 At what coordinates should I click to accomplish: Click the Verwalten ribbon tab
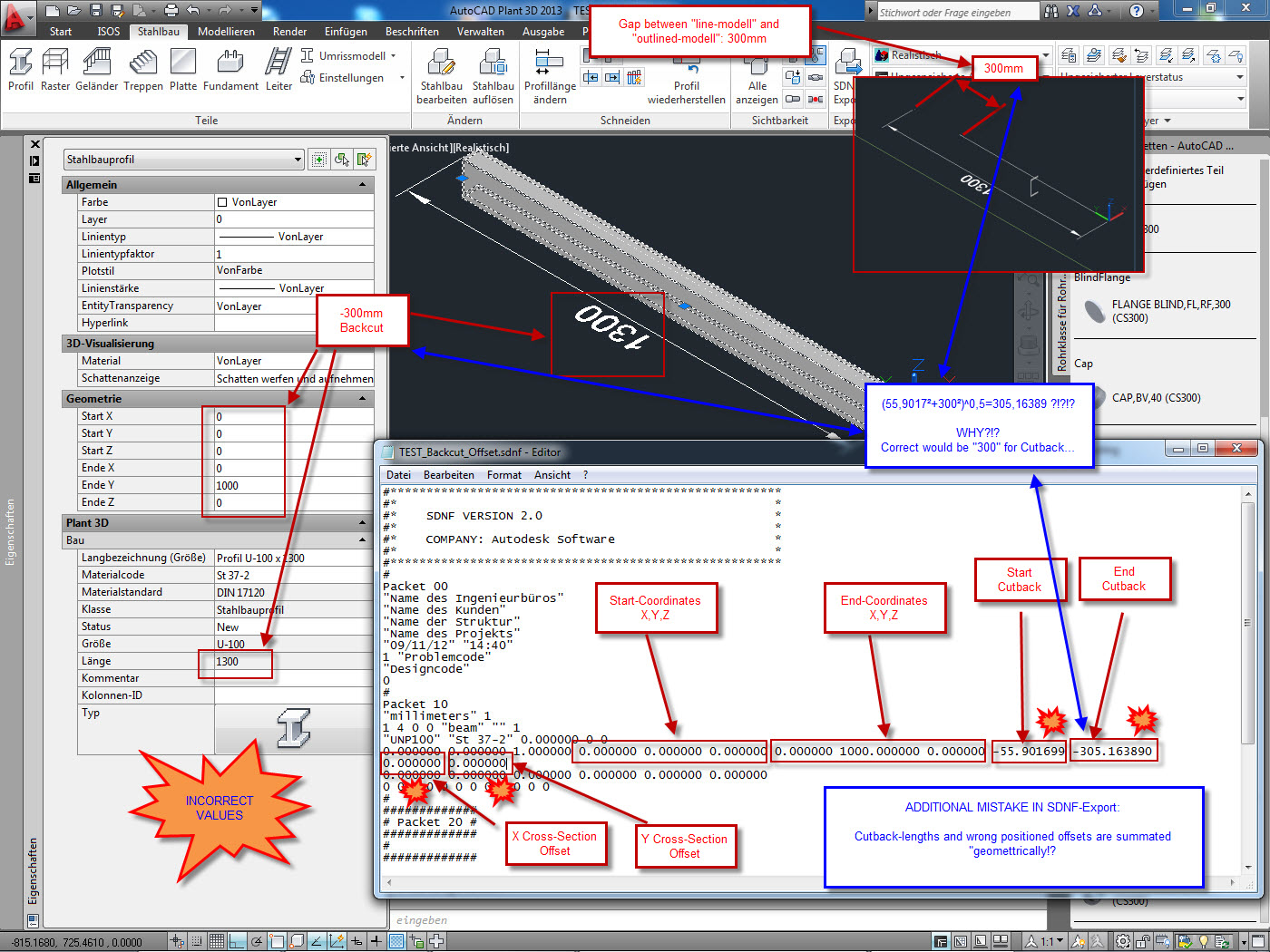tap(481, 31)
